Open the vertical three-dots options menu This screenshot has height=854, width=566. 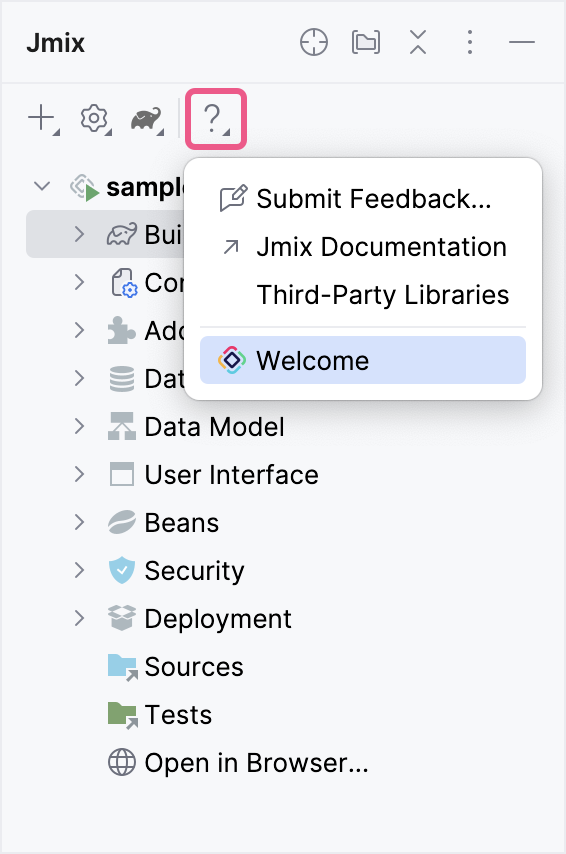coord(470,42)
